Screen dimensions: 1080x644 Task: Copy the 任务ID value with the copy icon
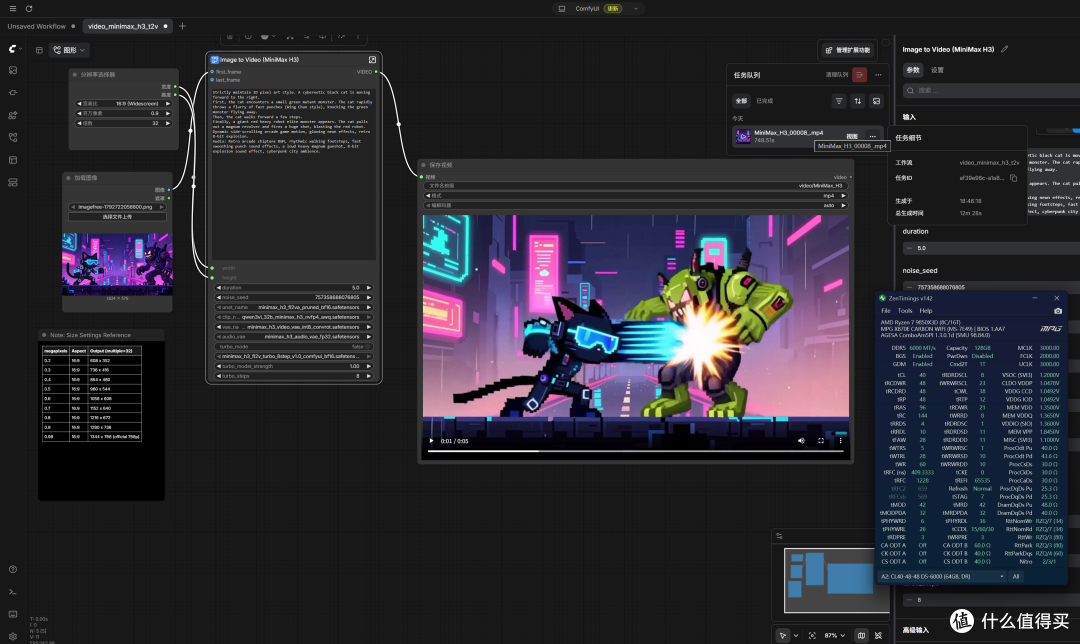1013,178
